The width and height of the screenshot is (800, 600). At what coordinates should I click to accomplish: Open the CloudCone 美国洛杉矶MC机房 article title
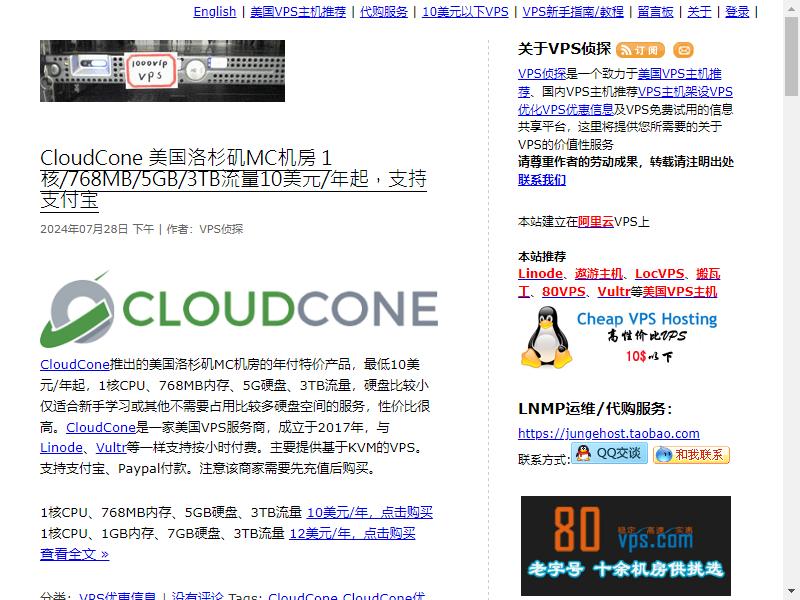233,179
